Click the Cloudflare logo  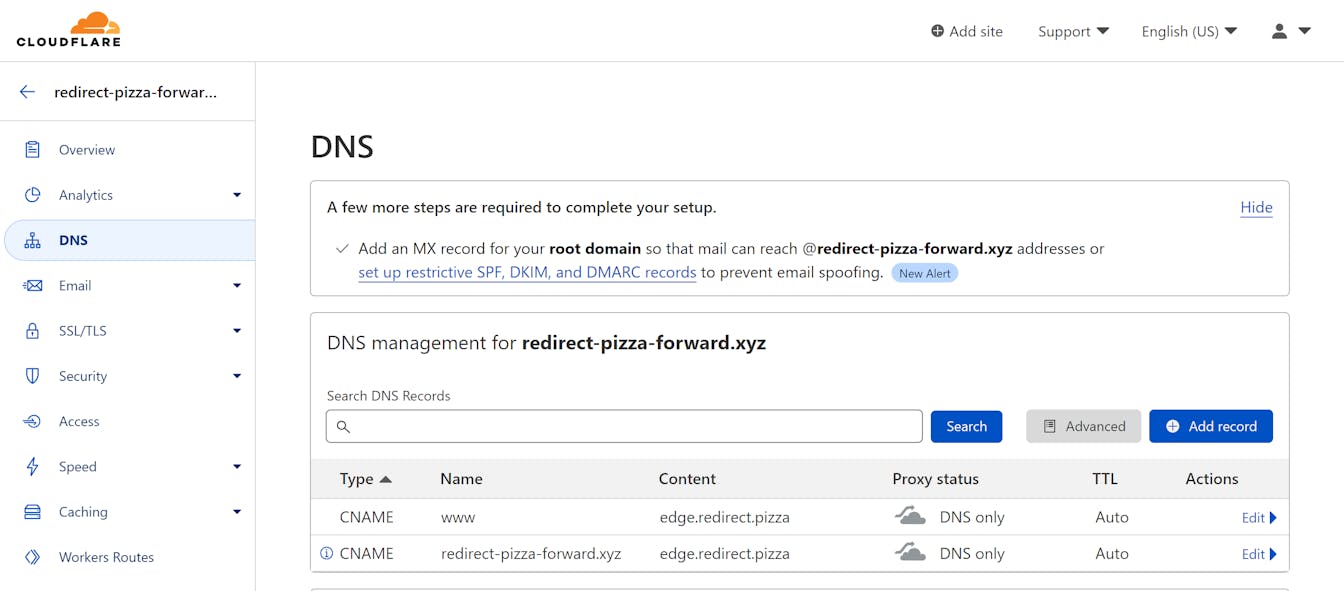[68, 30]
